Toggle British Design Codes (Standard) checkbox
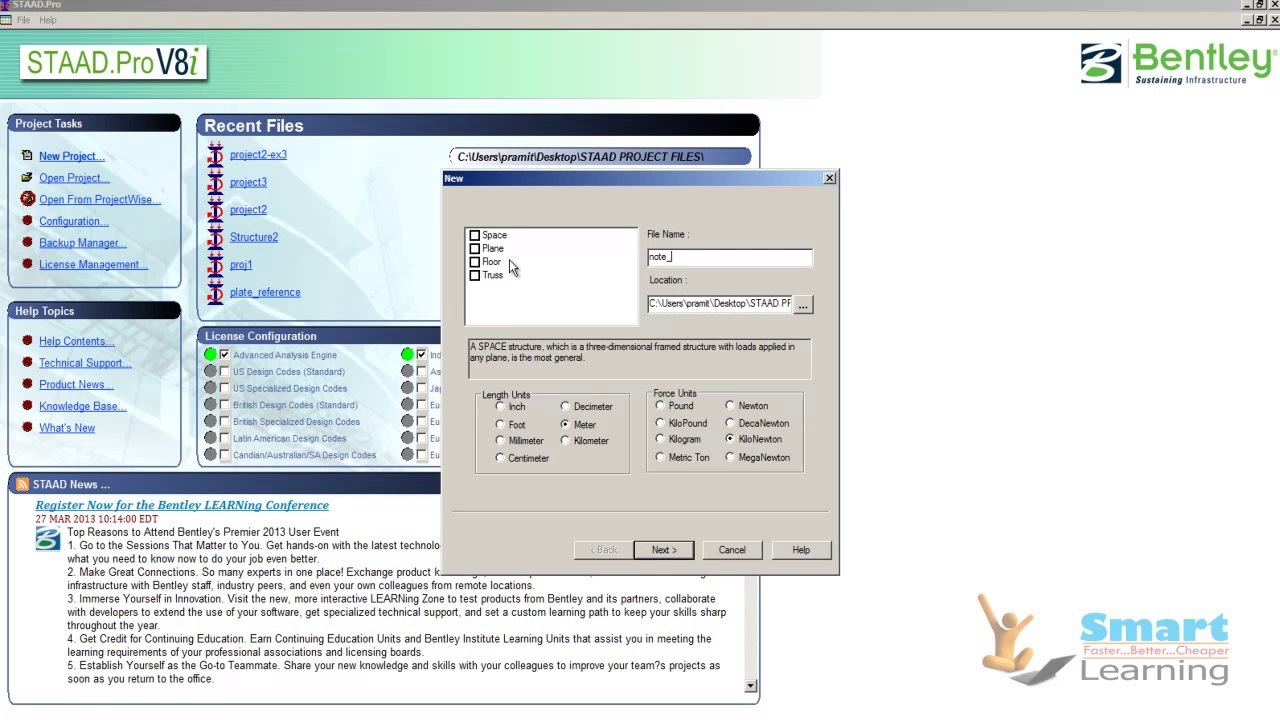Screen dimensions: 1280x720 [x=225, y=405]
